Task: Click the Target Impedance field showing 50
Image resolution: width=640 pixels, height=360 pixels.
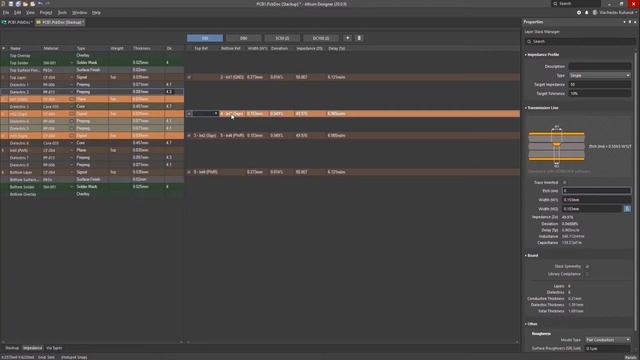Action: click(x=600, y=84)
